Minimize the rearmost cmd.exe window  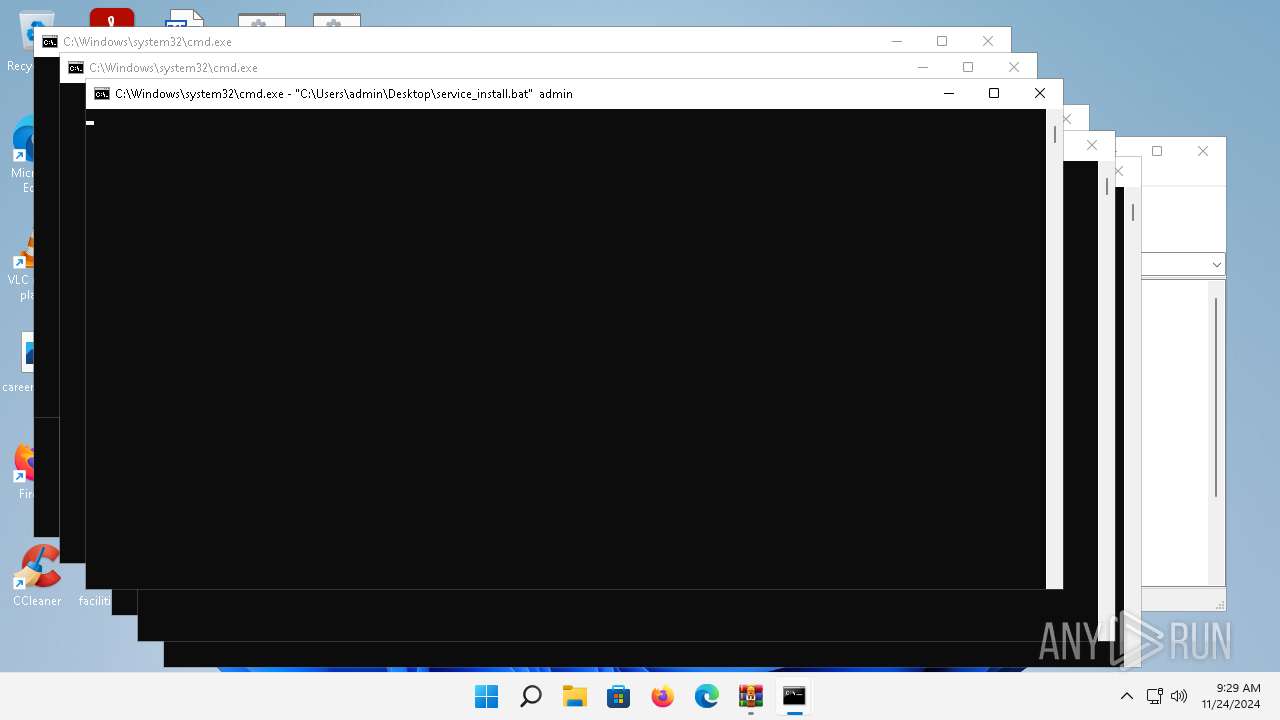click(x=896, y=41)
